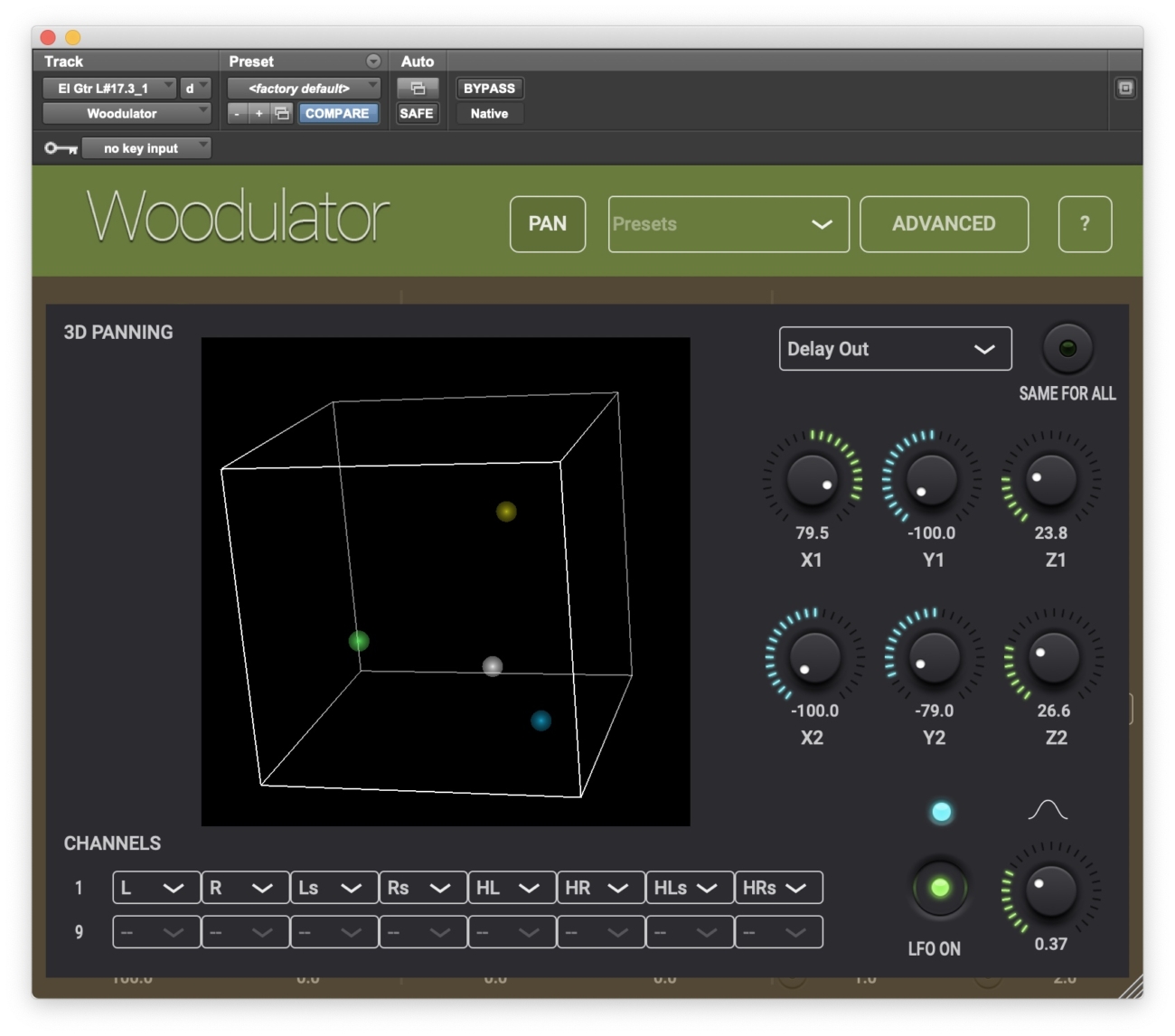Open the factory default preset dropdown

[x=304, y=88]
